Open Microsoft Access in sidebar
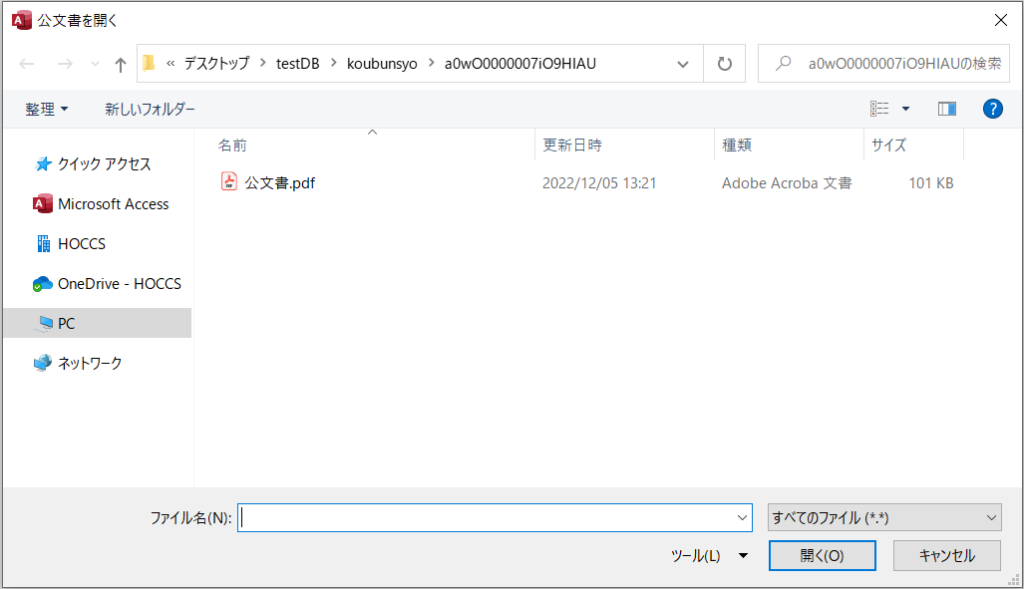This screenshot has height=589, width=1024. (x=112, y=204)
